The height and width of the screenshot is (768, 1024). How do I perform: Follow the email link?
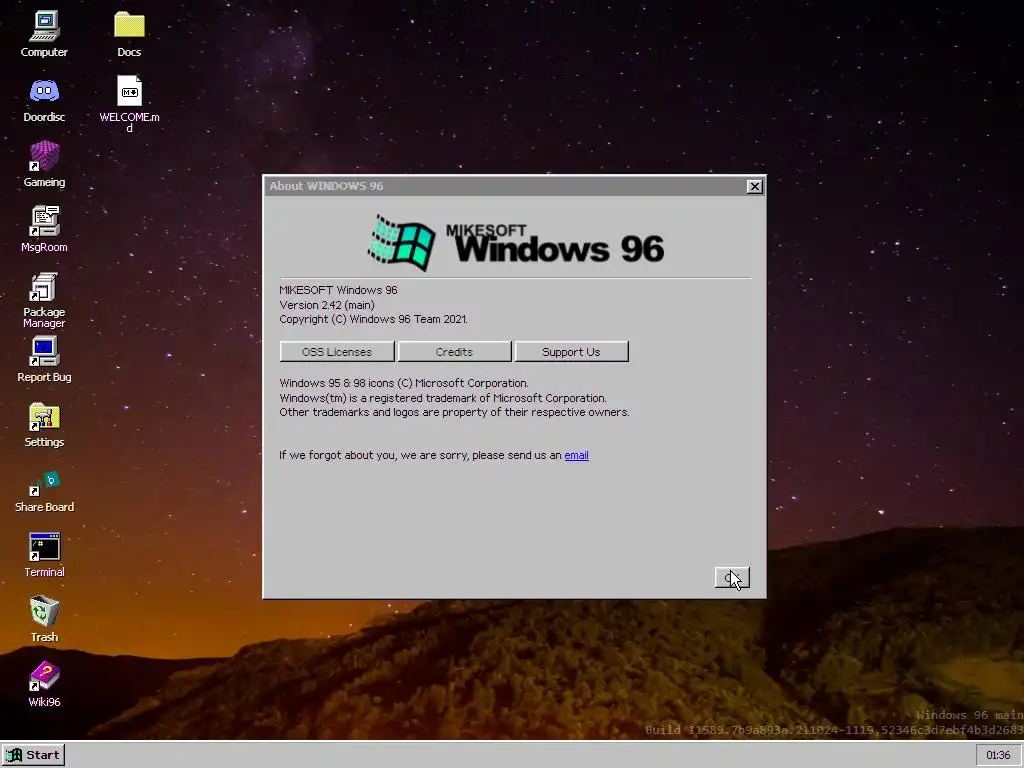576,455
